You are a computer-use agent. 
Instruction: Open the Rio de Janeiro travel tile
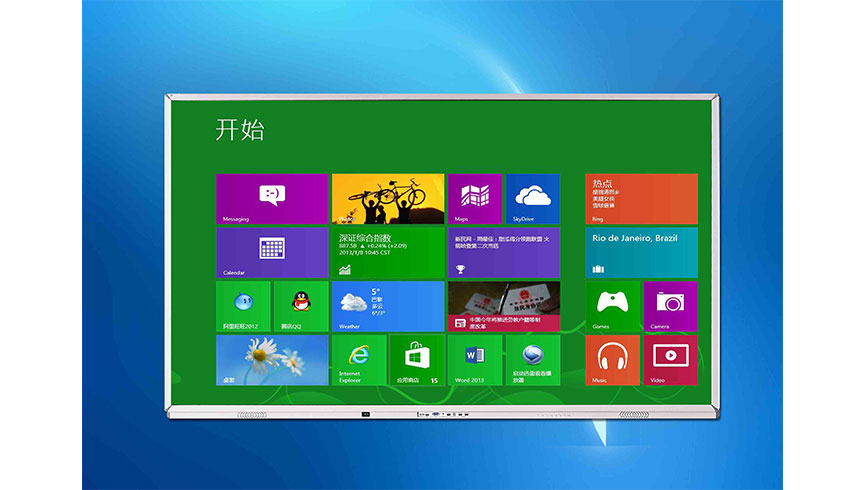(641, 252)
